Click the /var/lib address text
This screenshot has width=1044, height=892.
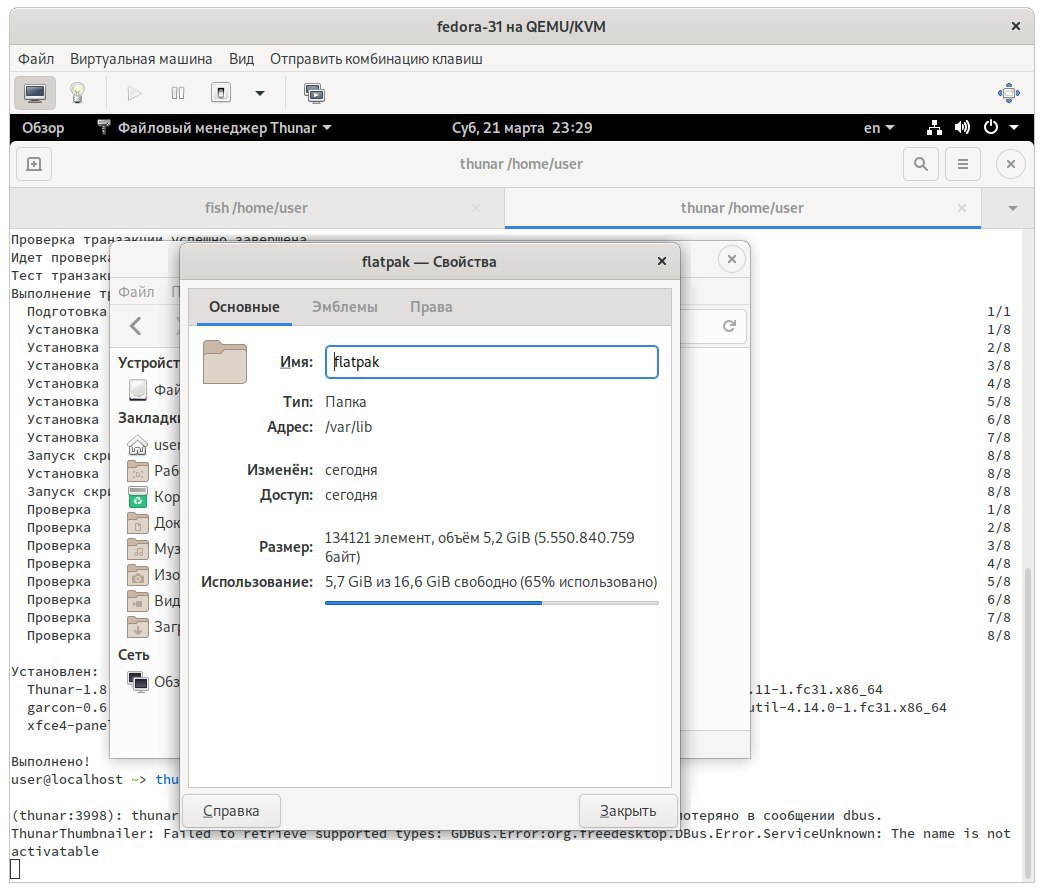[348, 427]
